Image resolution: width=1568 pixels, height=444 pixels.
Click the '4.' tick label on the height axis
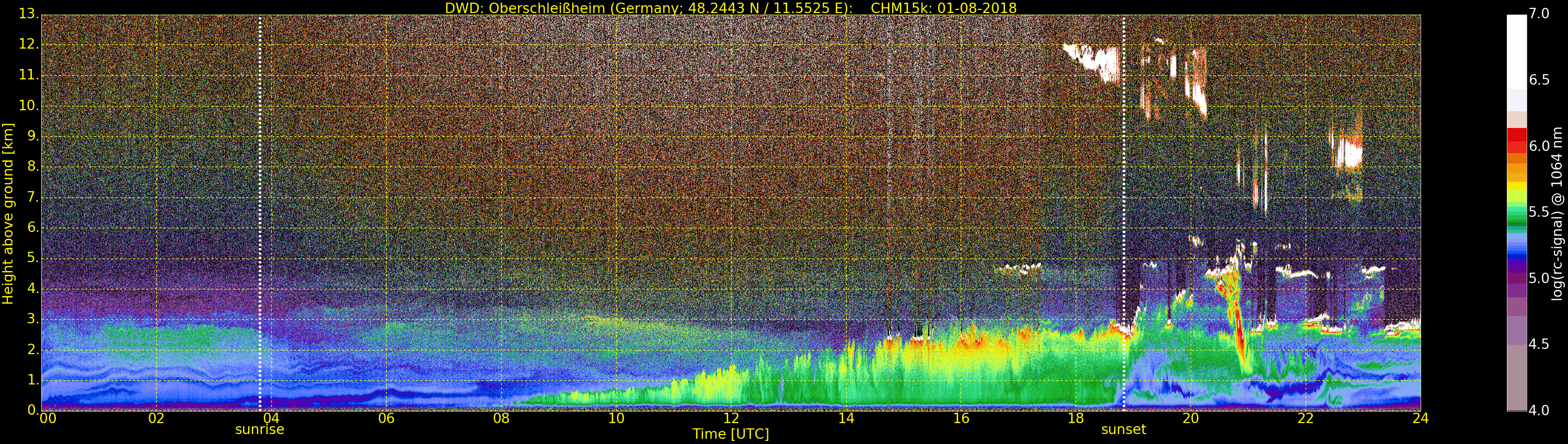[32, 288]
